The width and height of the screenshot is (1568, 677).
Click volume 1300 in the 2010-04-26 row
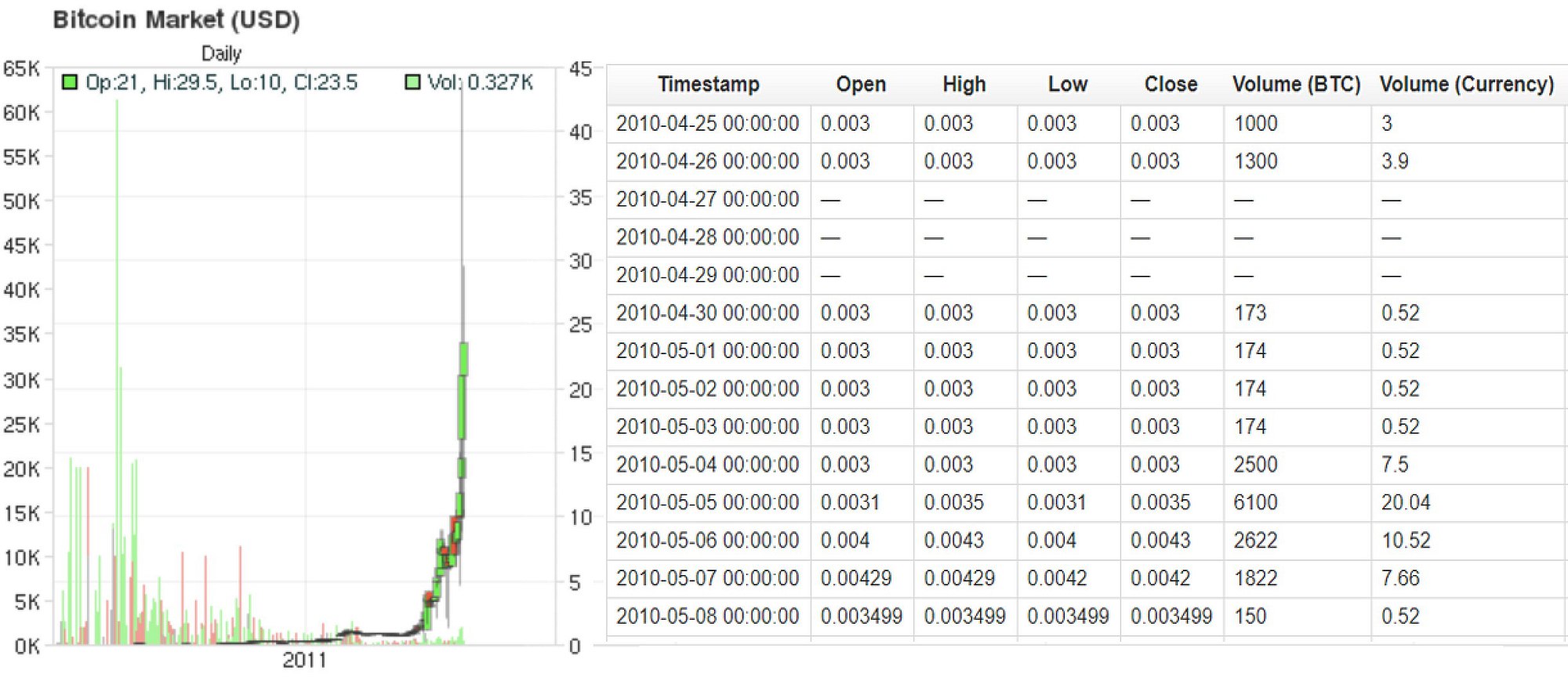[x=1255, y=161]
